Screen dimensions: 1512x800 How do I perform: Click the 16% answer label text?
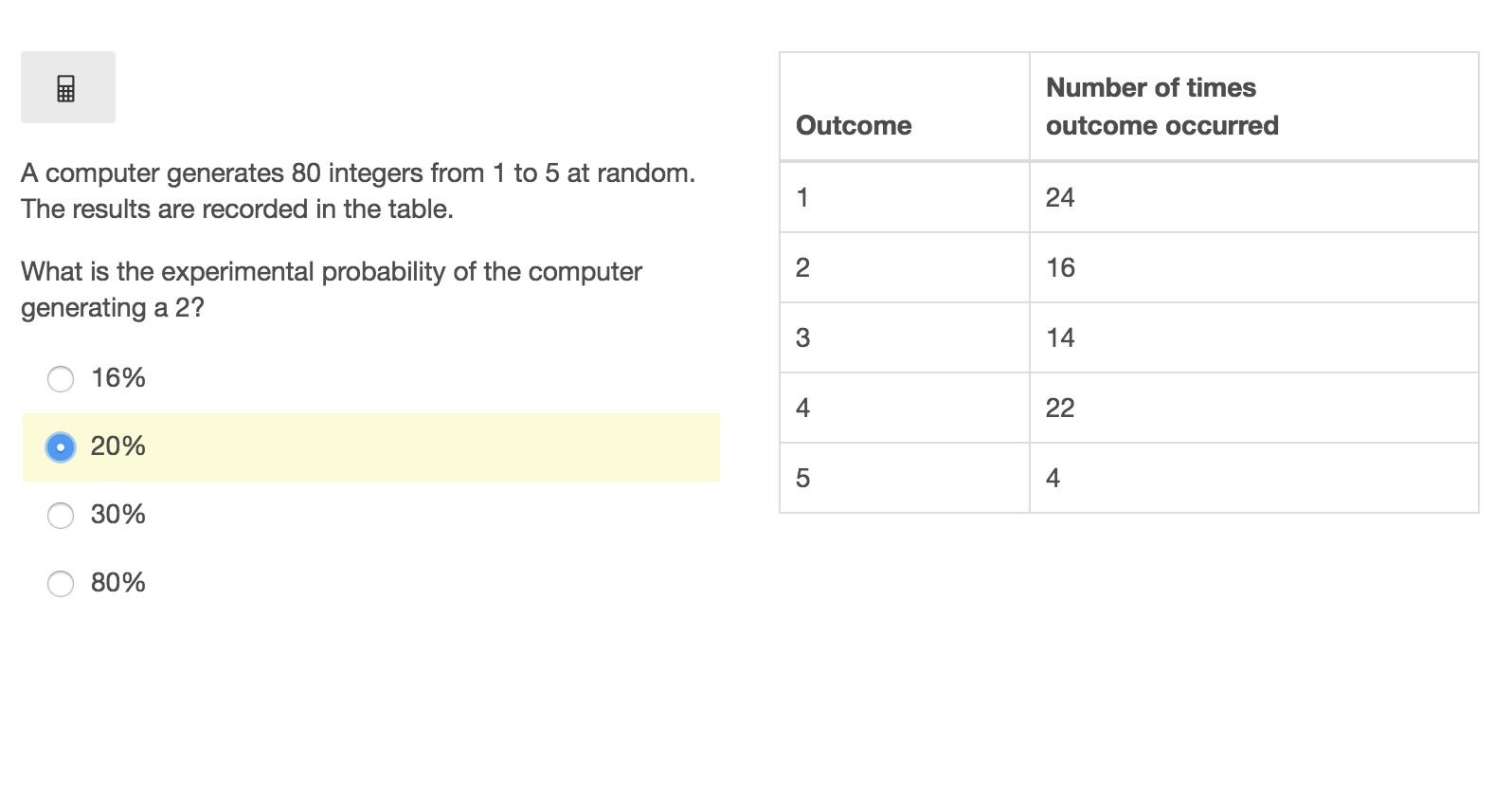118,378
